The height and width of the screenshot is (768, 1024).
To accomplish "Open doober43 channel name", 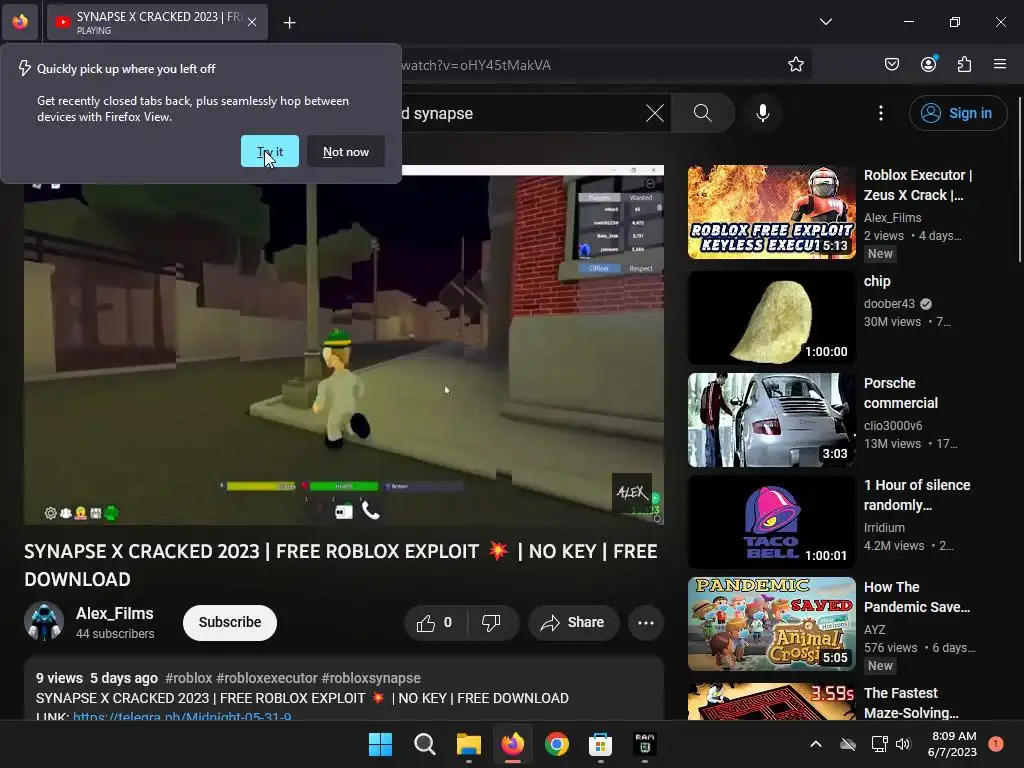I will [x=889, y=304].
